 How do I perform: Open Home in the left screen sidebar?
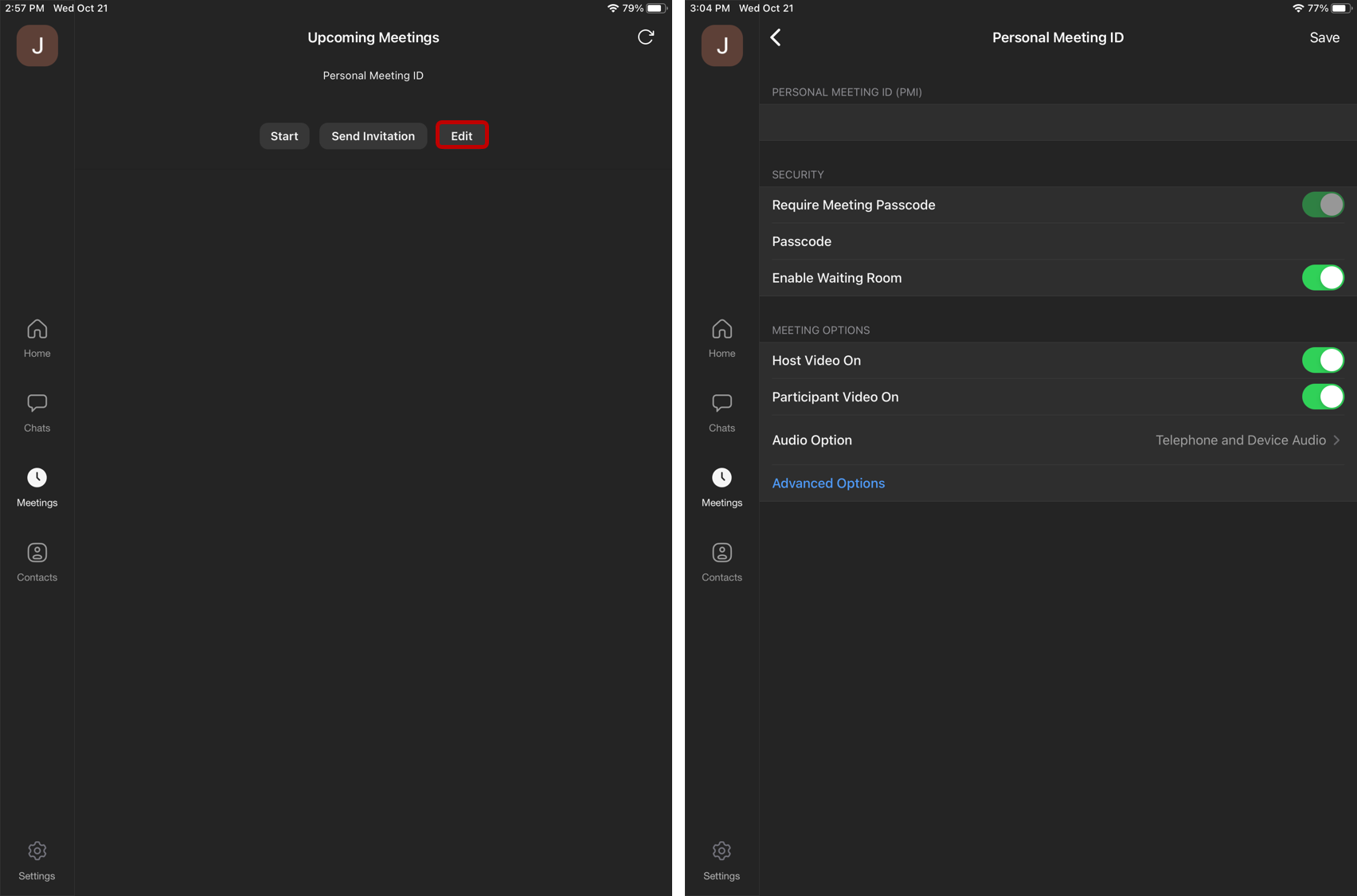(x=37, y=338)
